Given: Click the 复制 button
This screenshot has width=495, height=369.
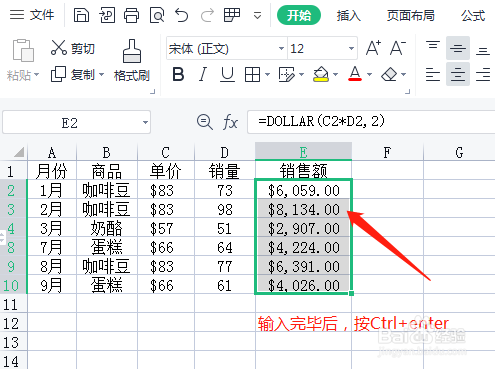Looking at the screenshot, I should (x=73, y=74).
